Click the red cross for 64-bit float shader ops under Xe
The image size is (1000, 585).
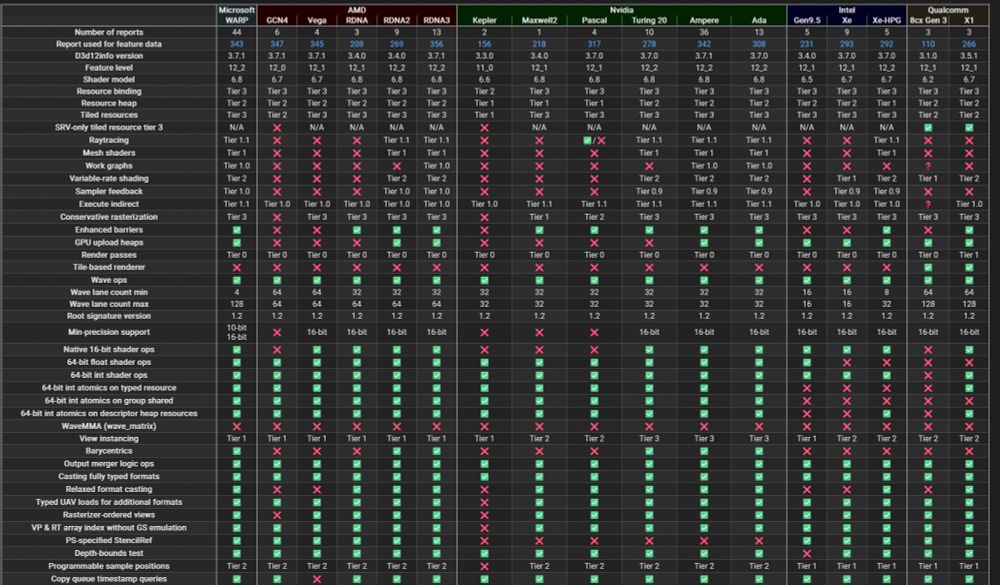(x=846, y=362)
